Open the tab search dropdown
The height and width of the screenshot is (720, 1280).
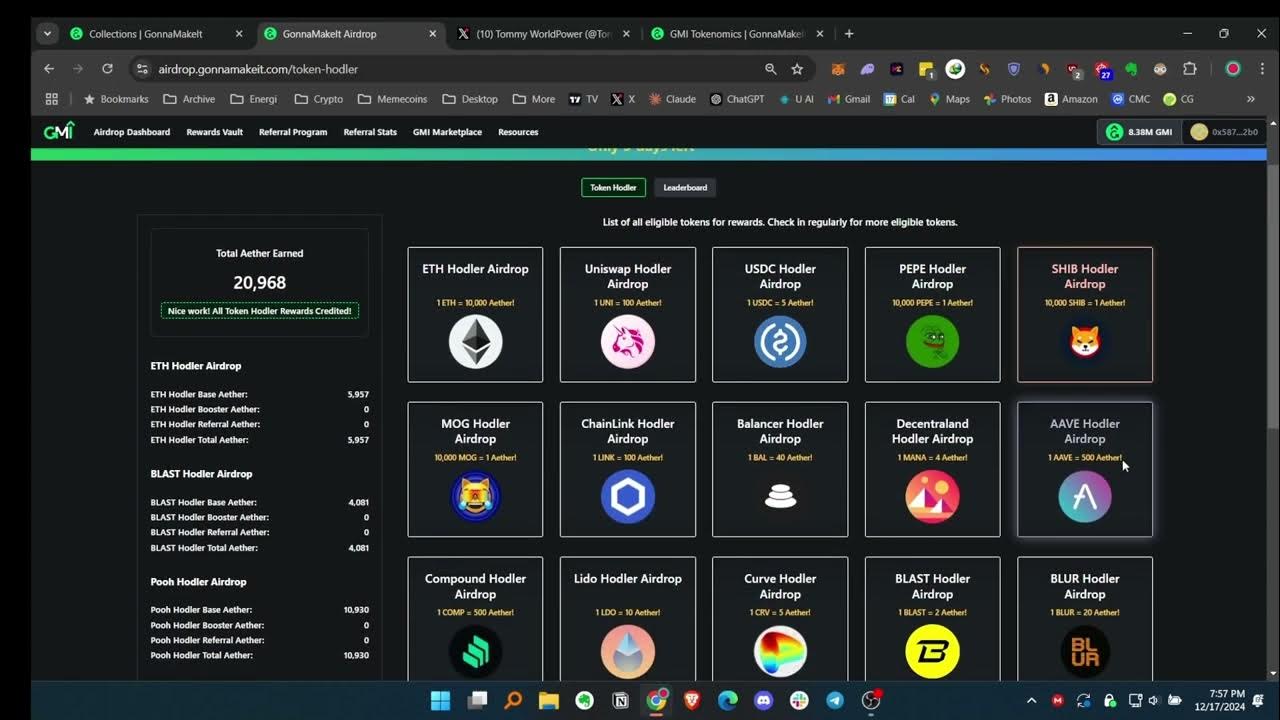47,33
